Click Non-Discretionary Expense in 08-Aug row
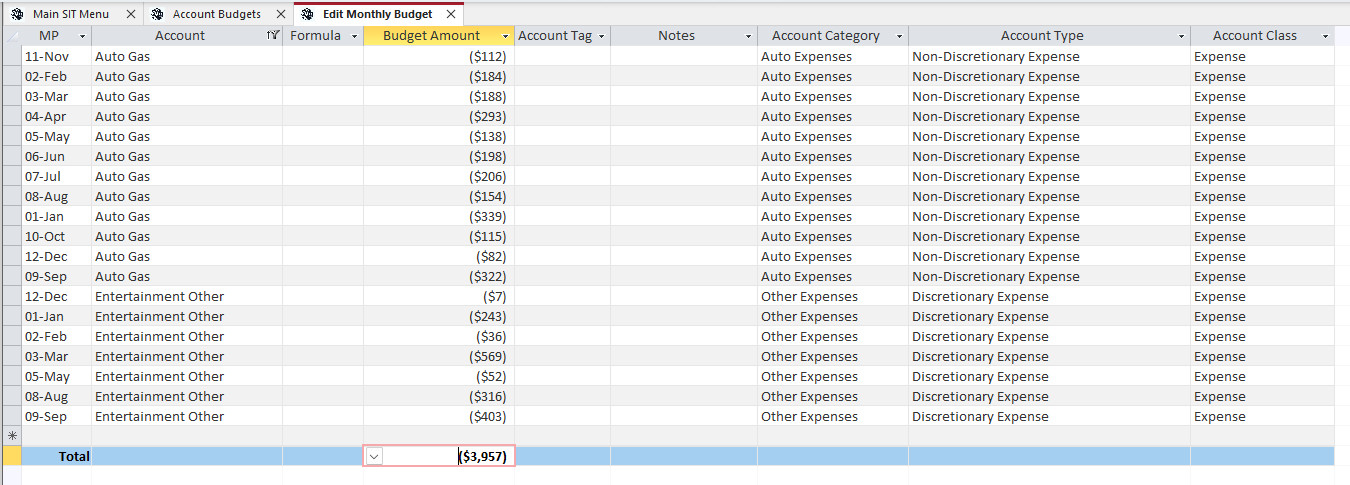The width and height of the screenshot is (1350, 485). pos(1049,196)
